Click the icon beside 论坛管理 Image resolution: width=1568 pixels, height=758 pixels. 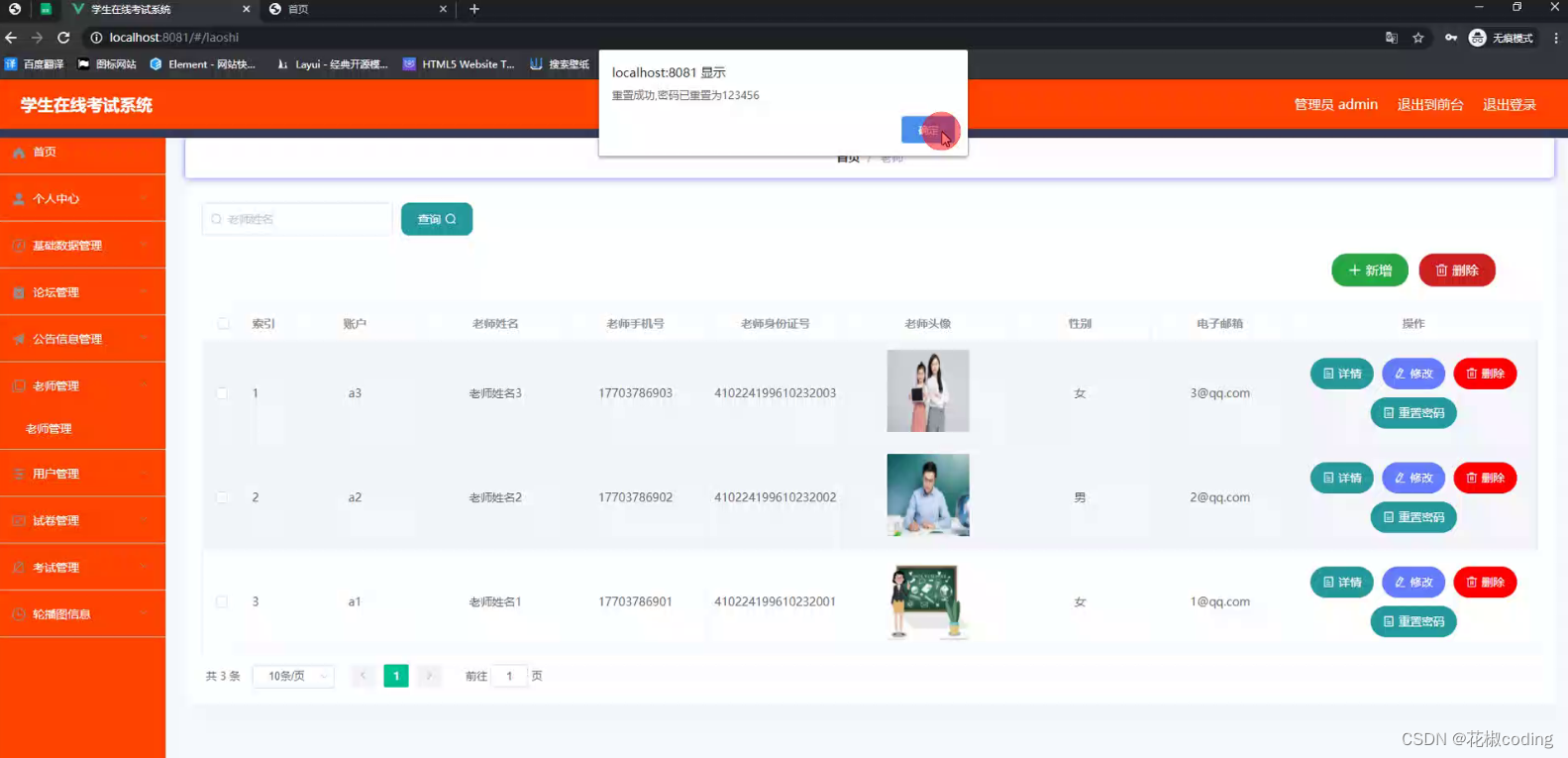pyautogui.click(x=19, y=292)
